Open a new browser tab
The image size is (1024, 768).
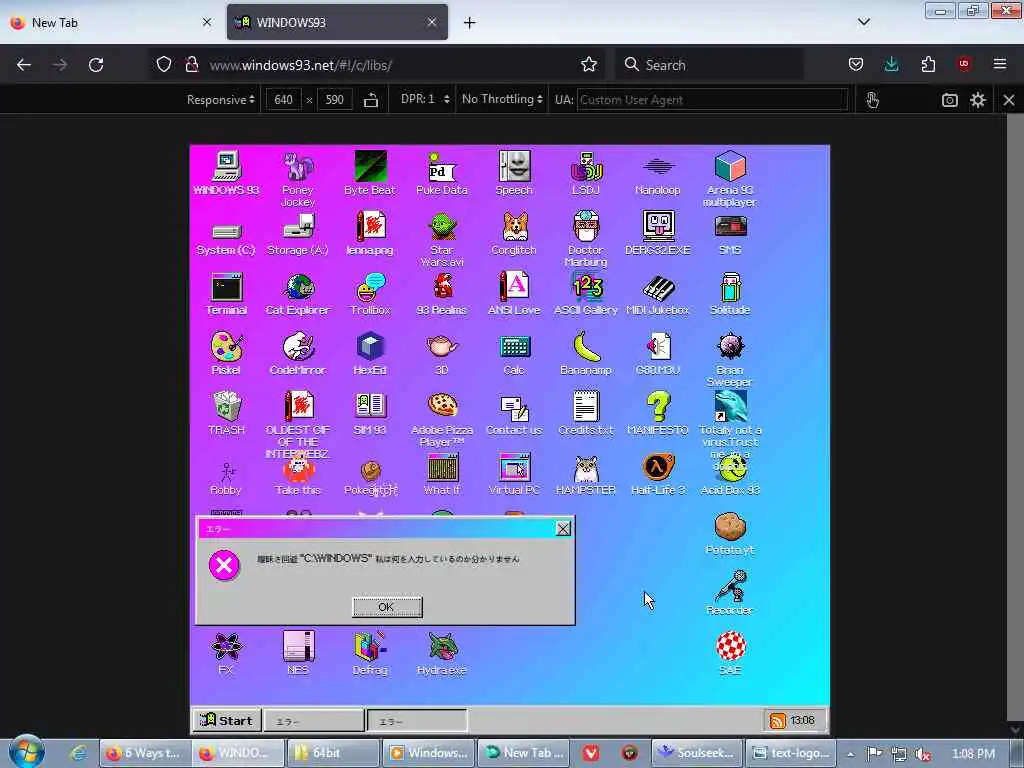click(470, 23)
